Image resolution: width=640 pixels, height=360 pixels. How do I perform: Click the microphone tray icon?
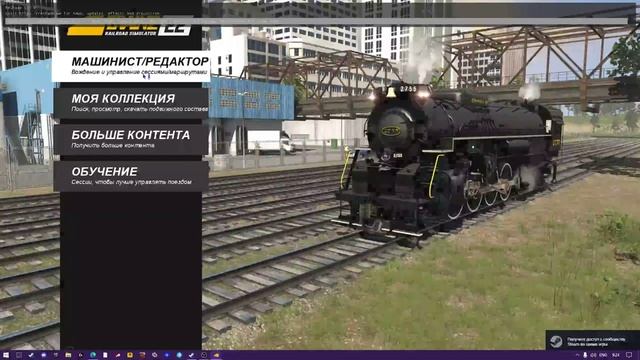(x=585, y=355)
